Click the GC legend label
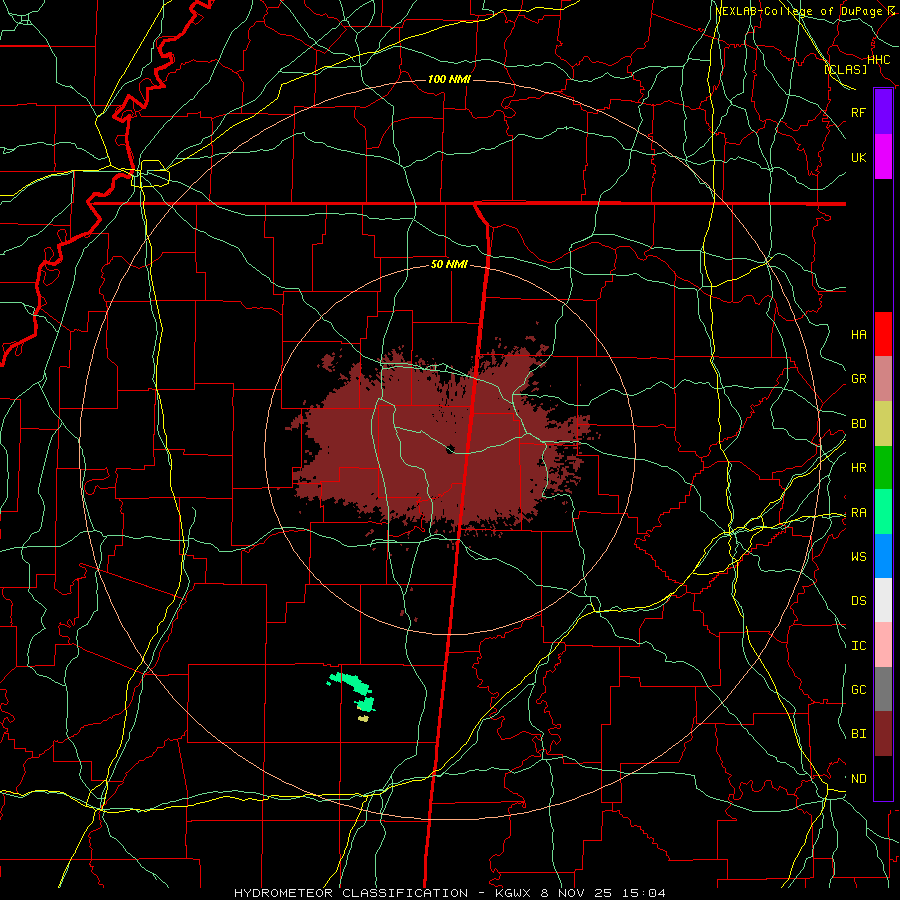Screen dimensions: 900x900 [859, 690]
